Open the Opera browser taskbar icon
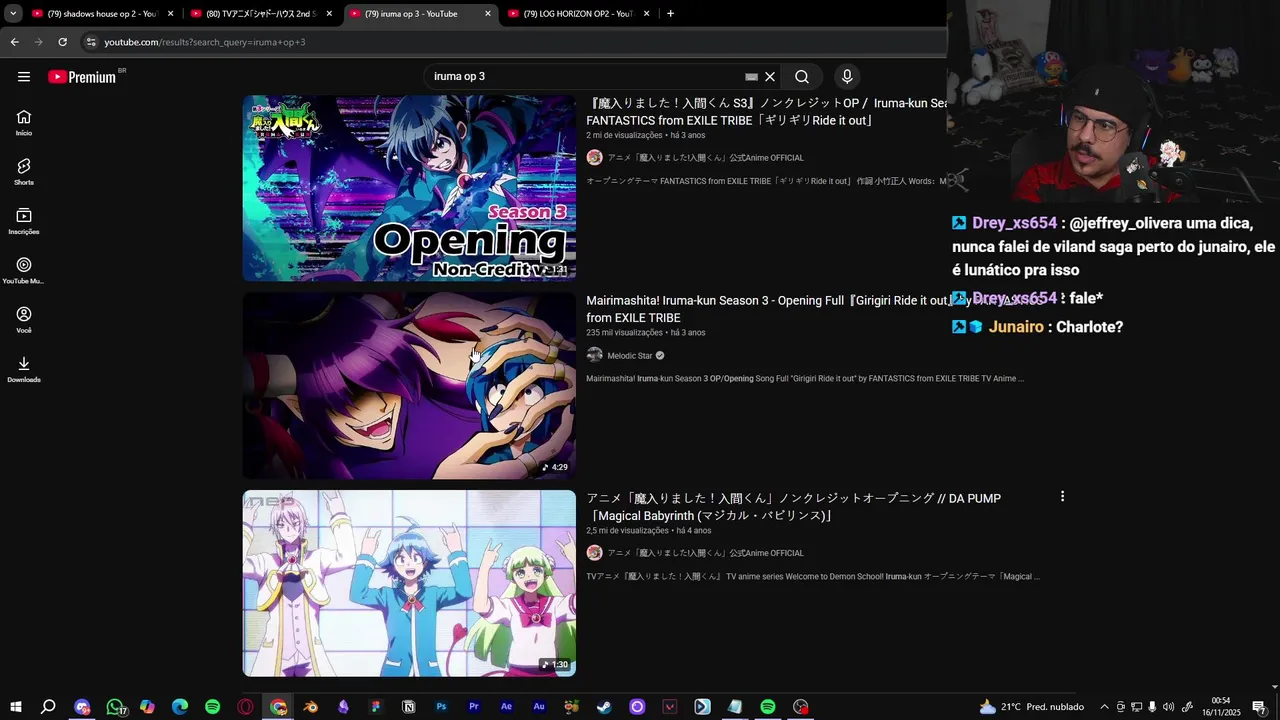This screenshot has width=1280, height=720. [245, 707]
